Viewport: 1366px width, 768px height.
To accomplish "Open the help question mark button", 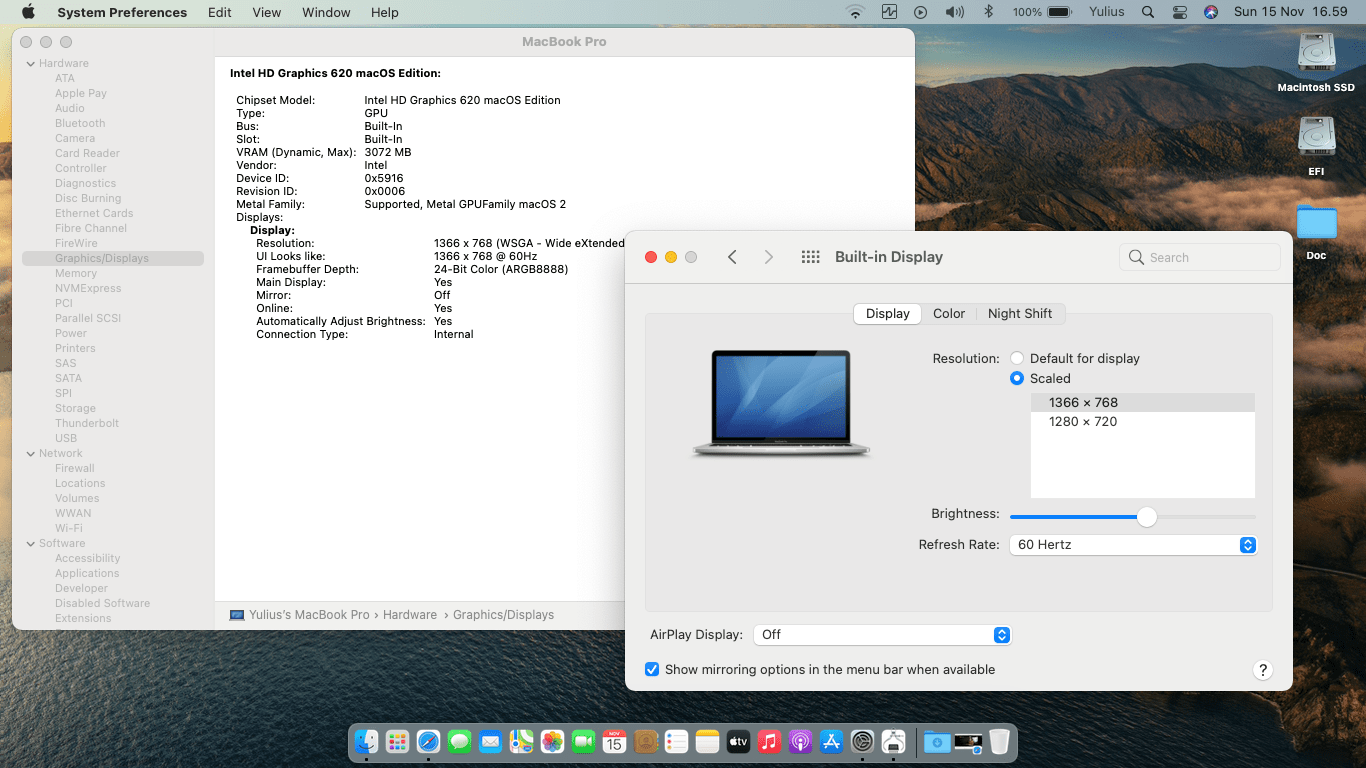I will tap(1262, 670).
